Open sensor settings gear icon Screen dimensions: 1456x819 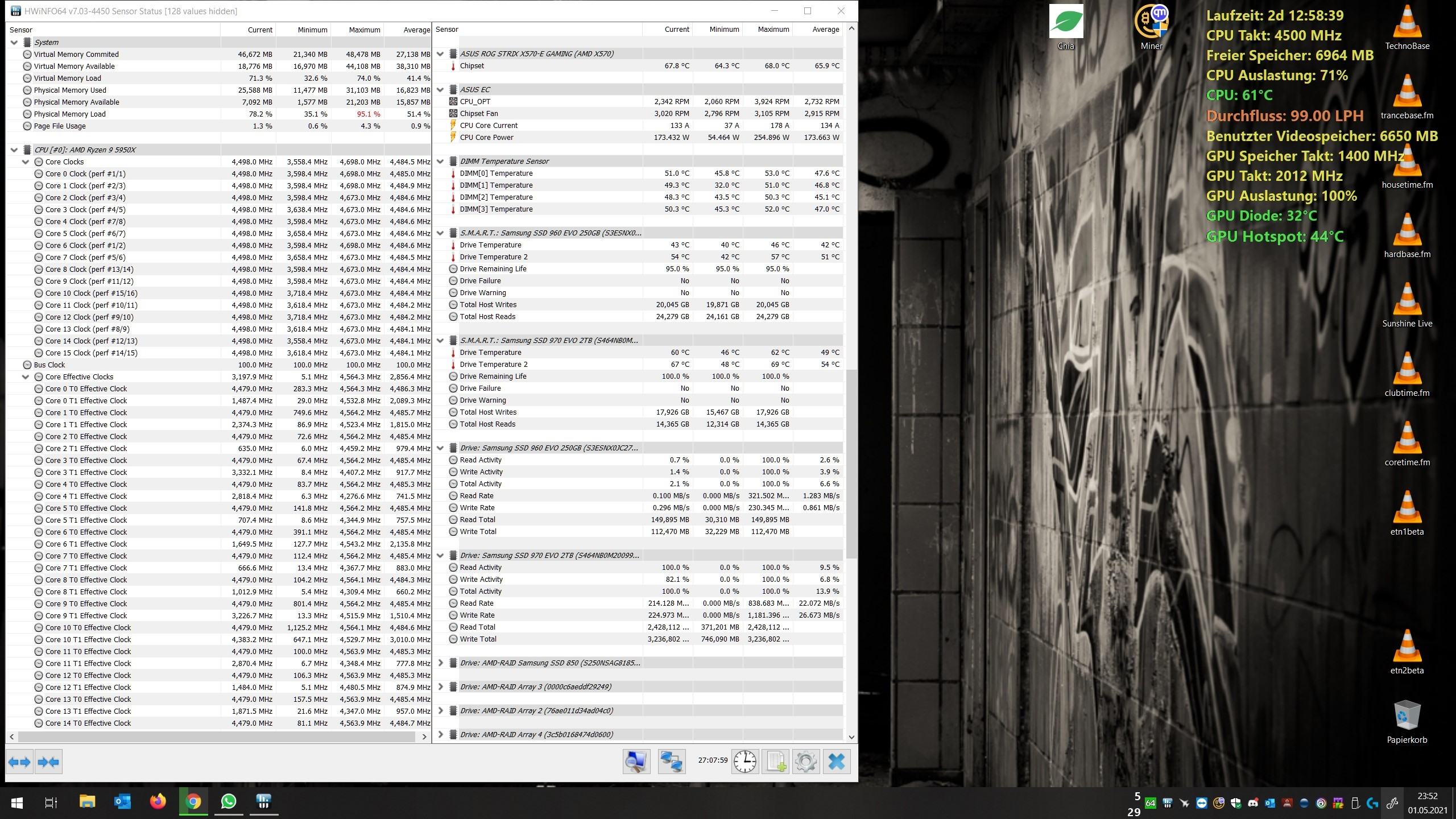(x=806, y=761)
